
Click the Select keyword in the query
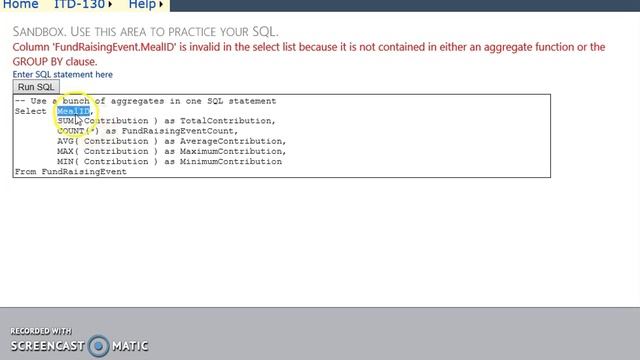pyautogui.click(x=31, y=111)
